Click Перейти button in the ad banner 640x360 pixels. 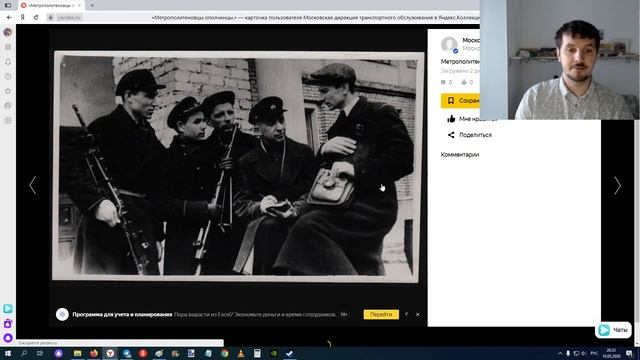381,314
